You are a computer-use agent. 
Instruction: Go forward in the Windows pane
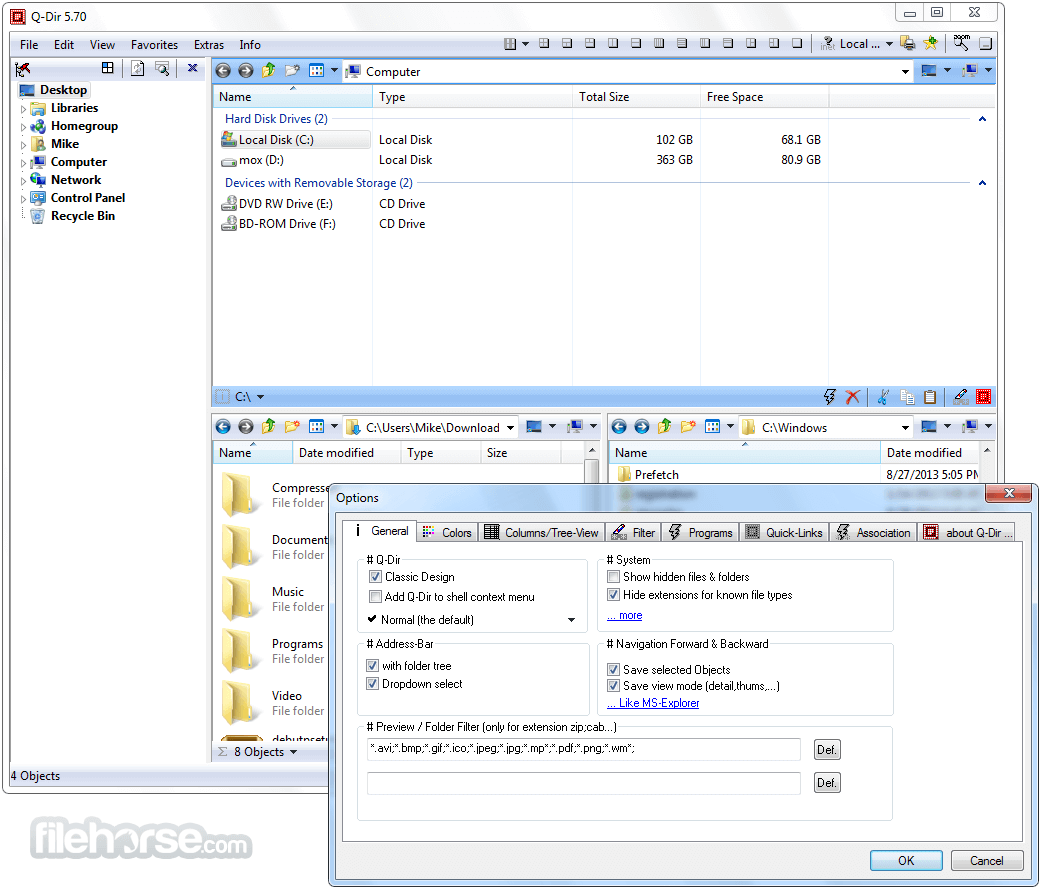point(641,427)
